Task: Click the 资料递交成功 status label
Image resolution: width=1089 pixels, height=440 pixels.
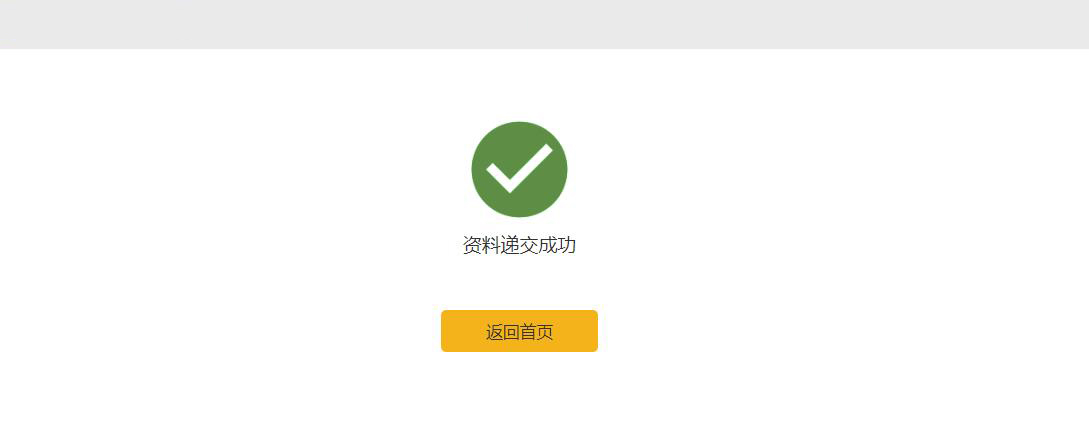Action: coord(519,245)
